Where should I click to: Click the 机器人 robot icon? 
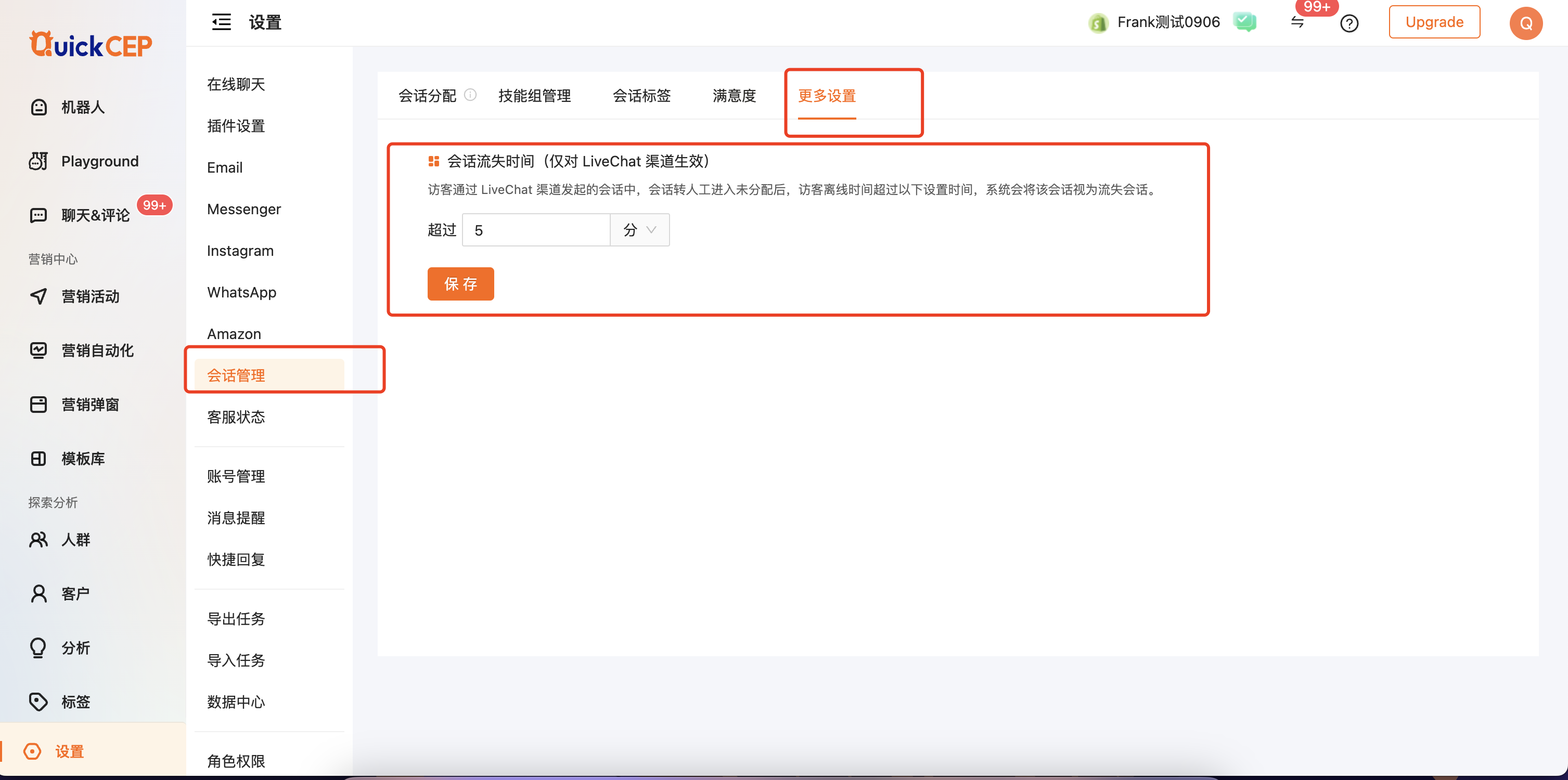39,107
